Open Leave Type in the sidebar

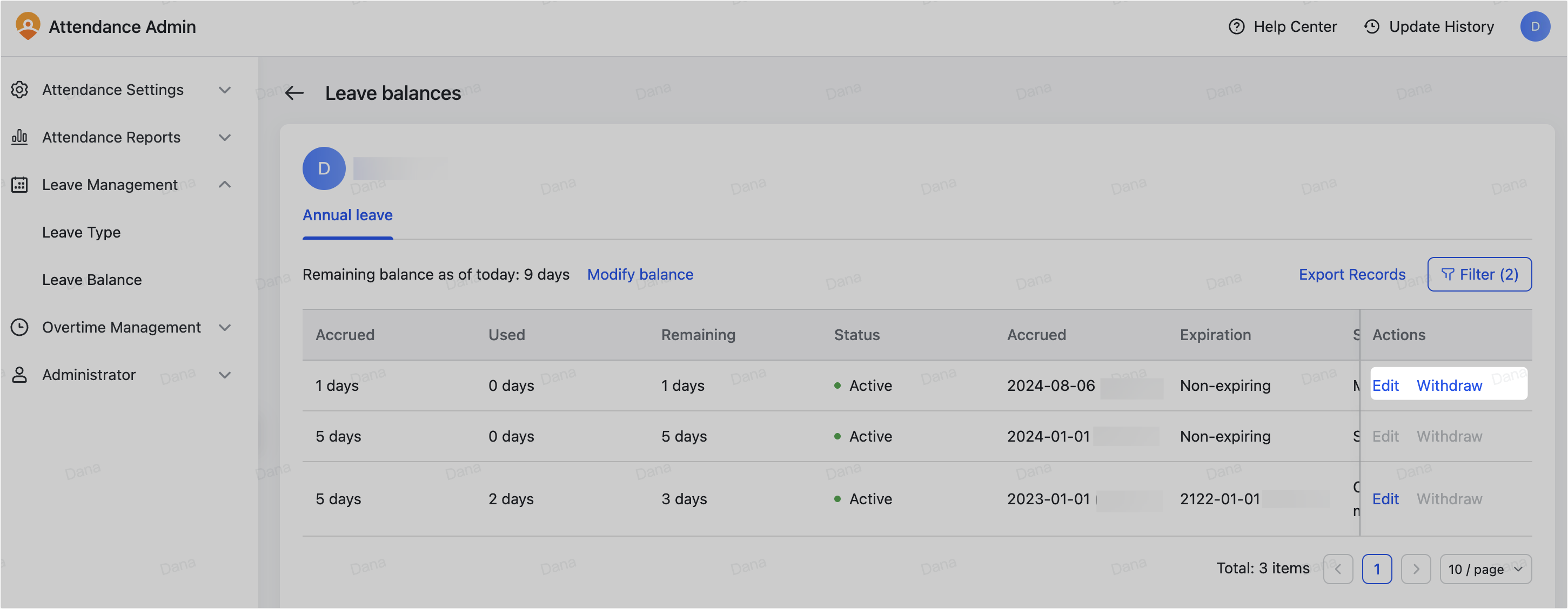(81, 232)
